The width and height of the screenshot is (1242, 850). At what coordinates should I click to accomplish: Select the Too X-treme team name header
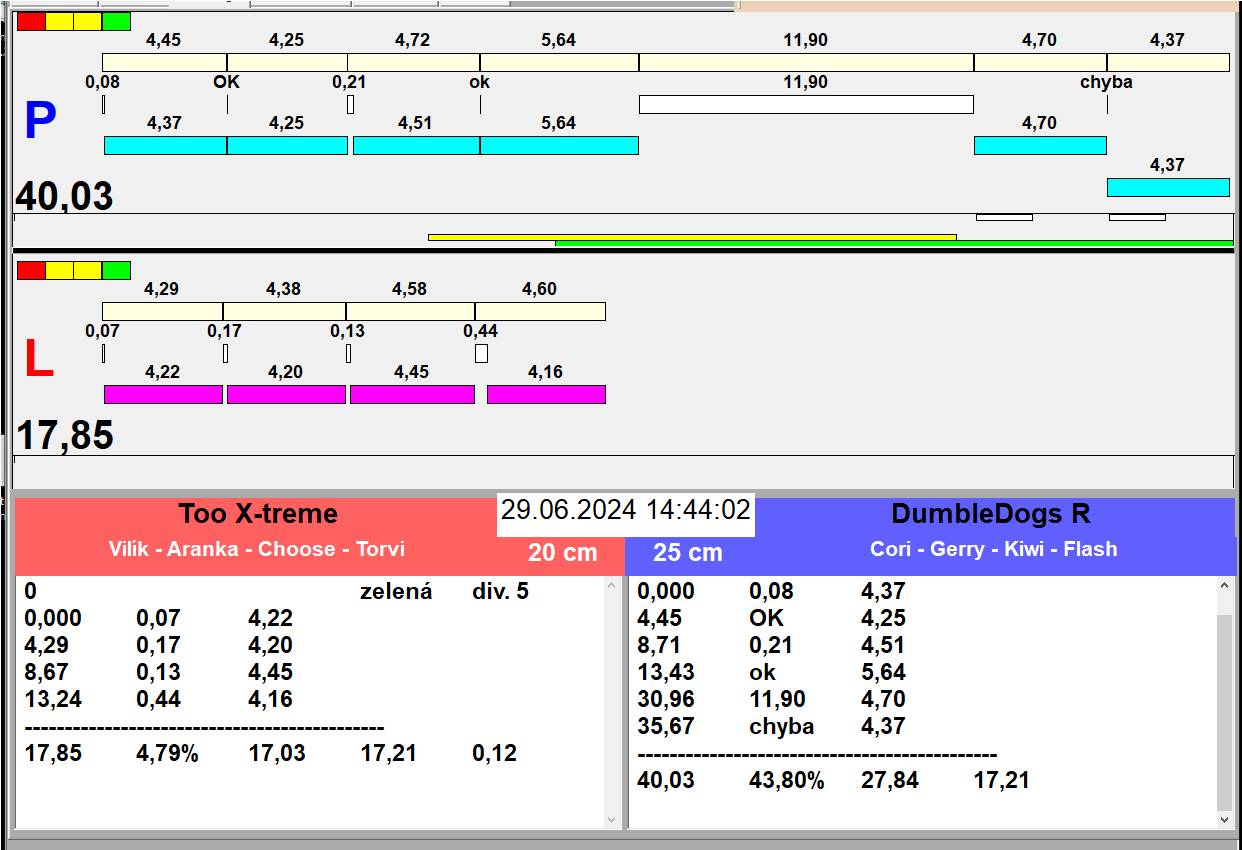coord(258,514)
